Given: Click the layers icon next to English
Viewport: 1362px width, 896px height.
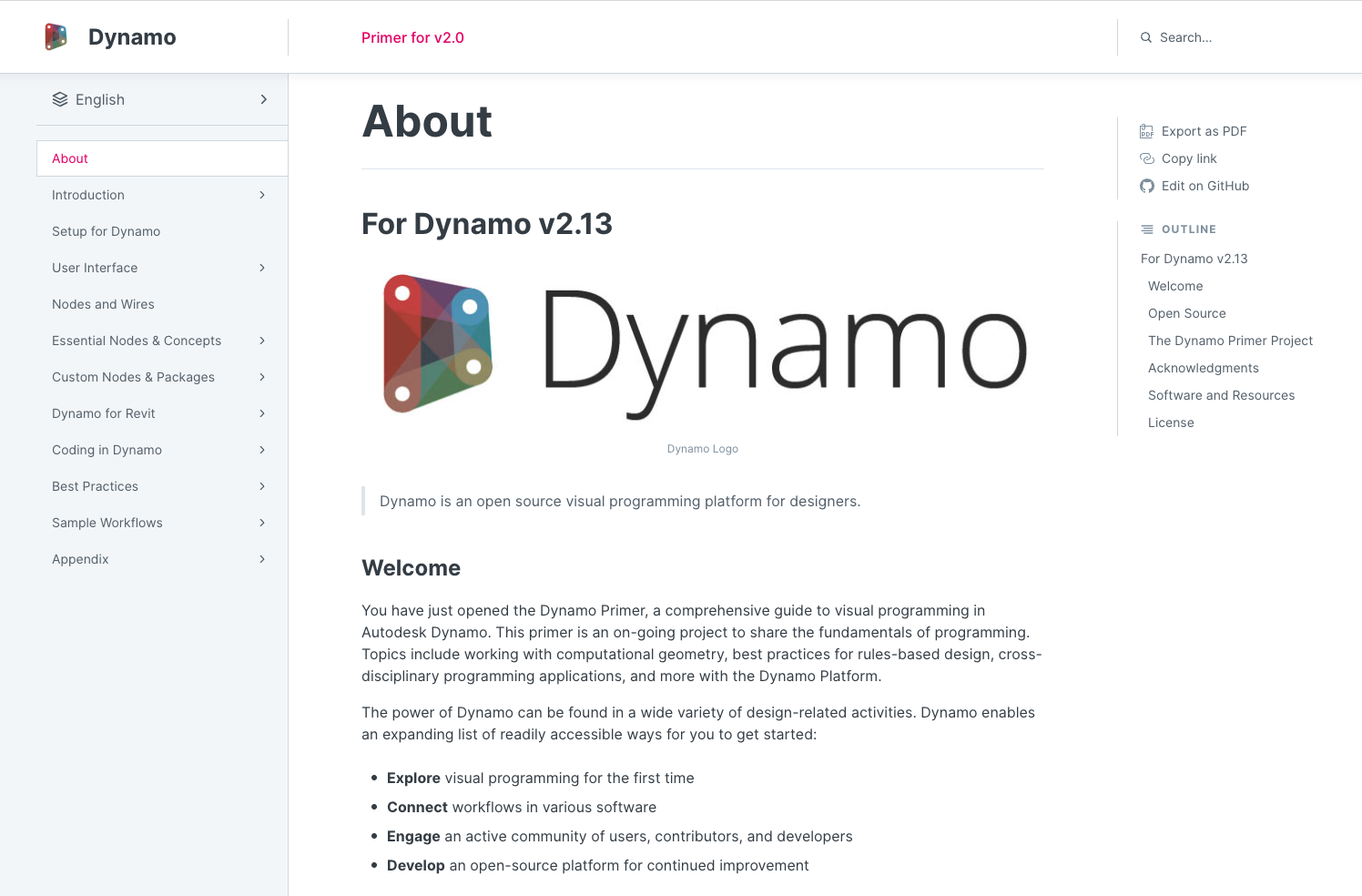Looking at the screenshot, I should (x=60, y=99).
